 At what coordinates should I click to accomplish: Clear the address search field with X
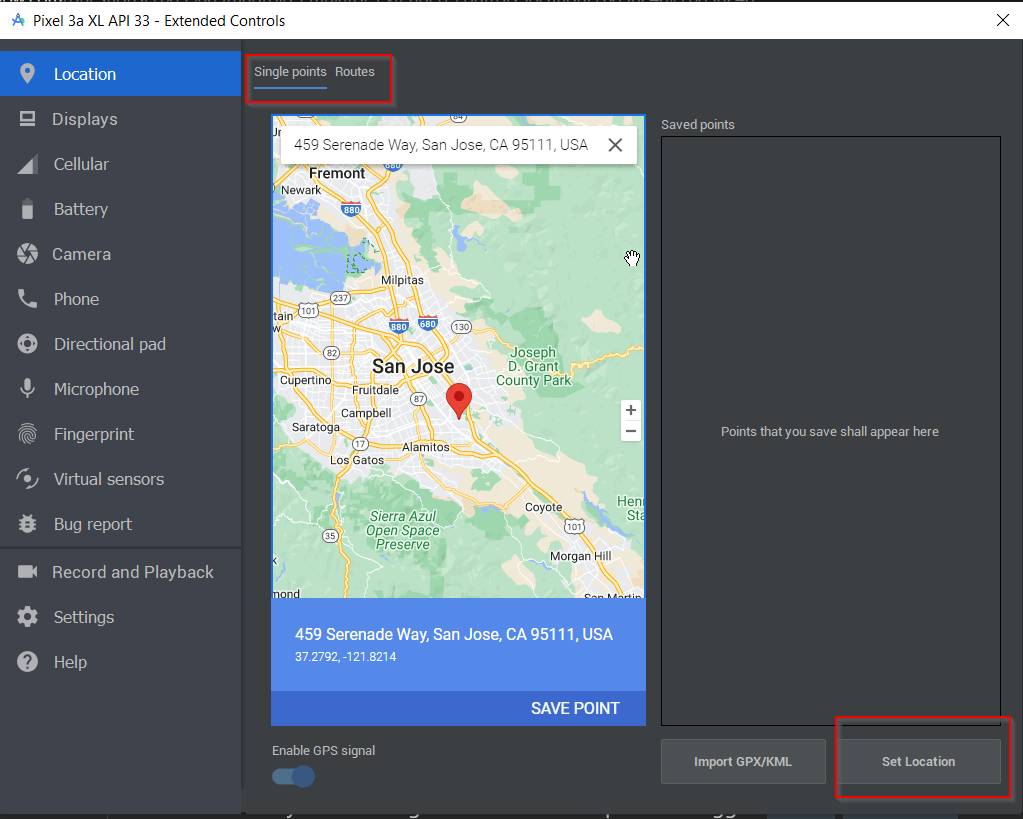615,144
